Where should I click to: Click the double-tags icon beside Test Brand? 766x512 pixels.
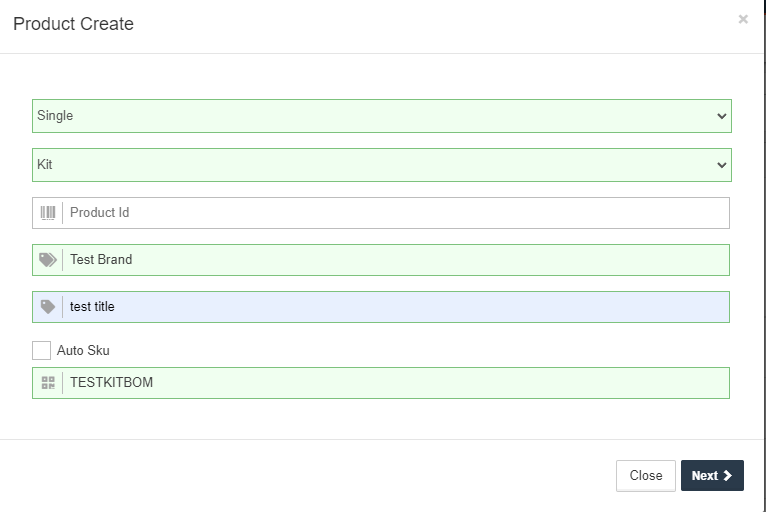click(x=48, y=260)
